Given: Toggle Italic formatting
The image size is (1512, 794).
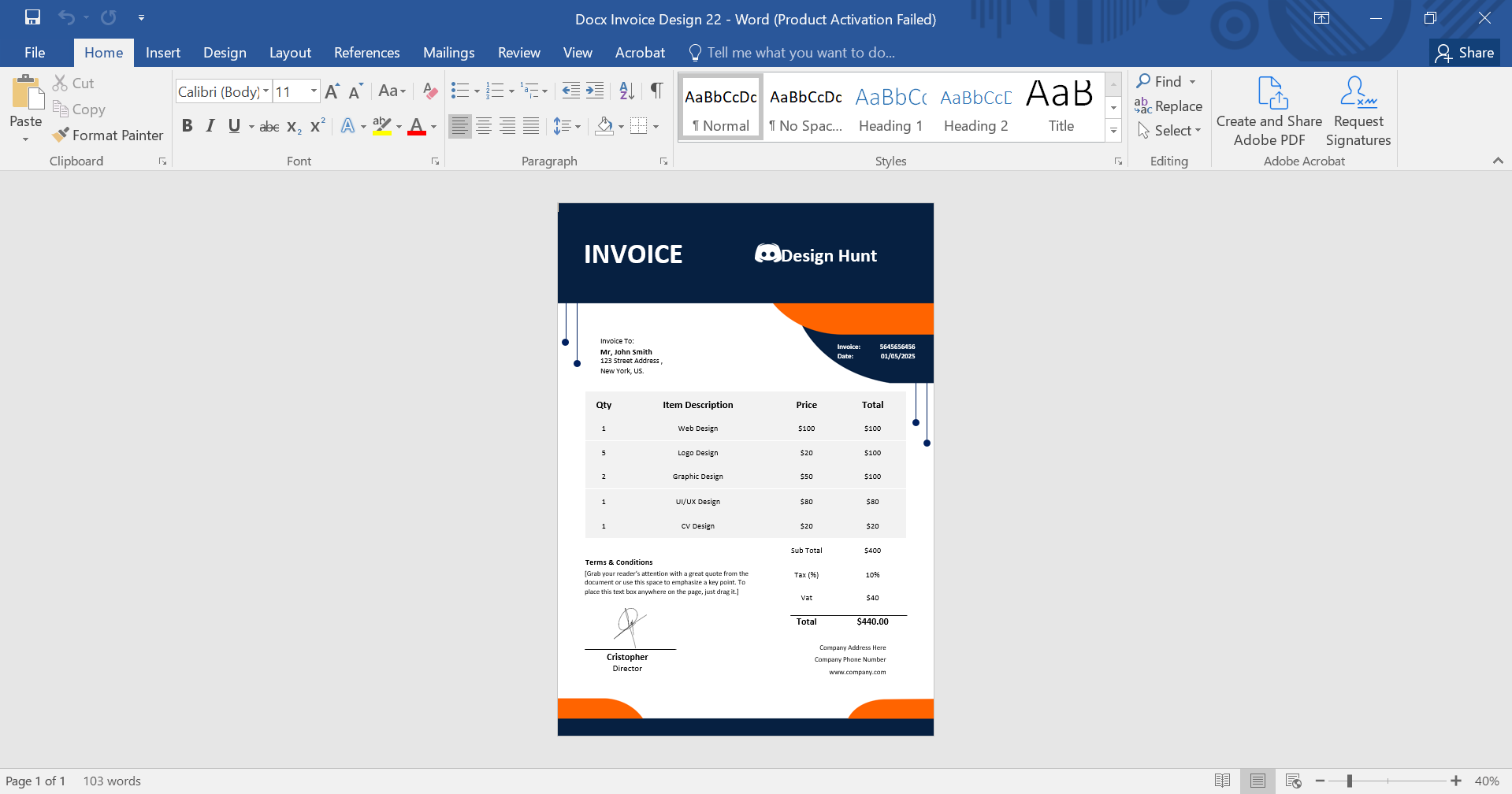Looking at the screenshot, I should click(x=210, y=126).
